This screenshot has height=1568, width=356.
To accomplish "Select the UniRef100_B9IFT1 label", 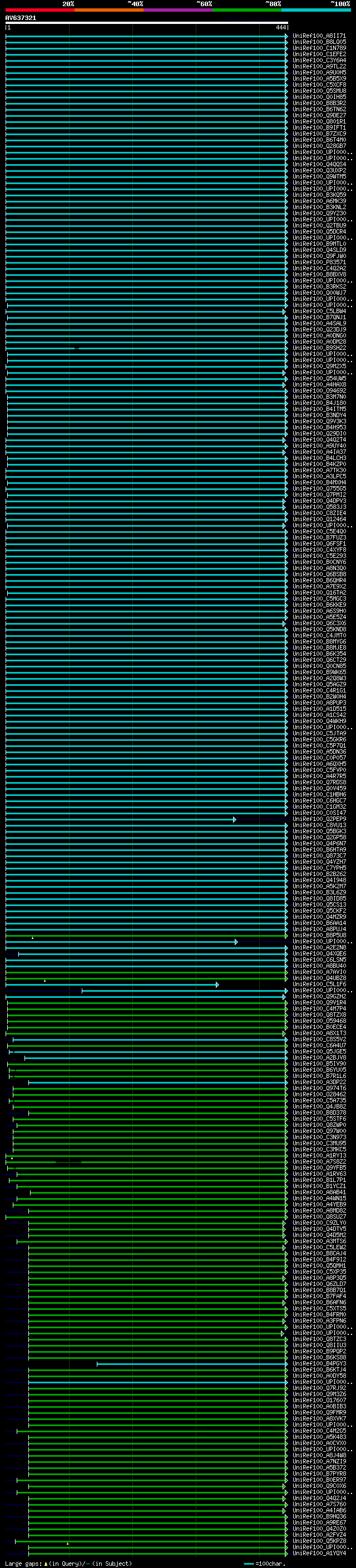I will coord(319,127).
